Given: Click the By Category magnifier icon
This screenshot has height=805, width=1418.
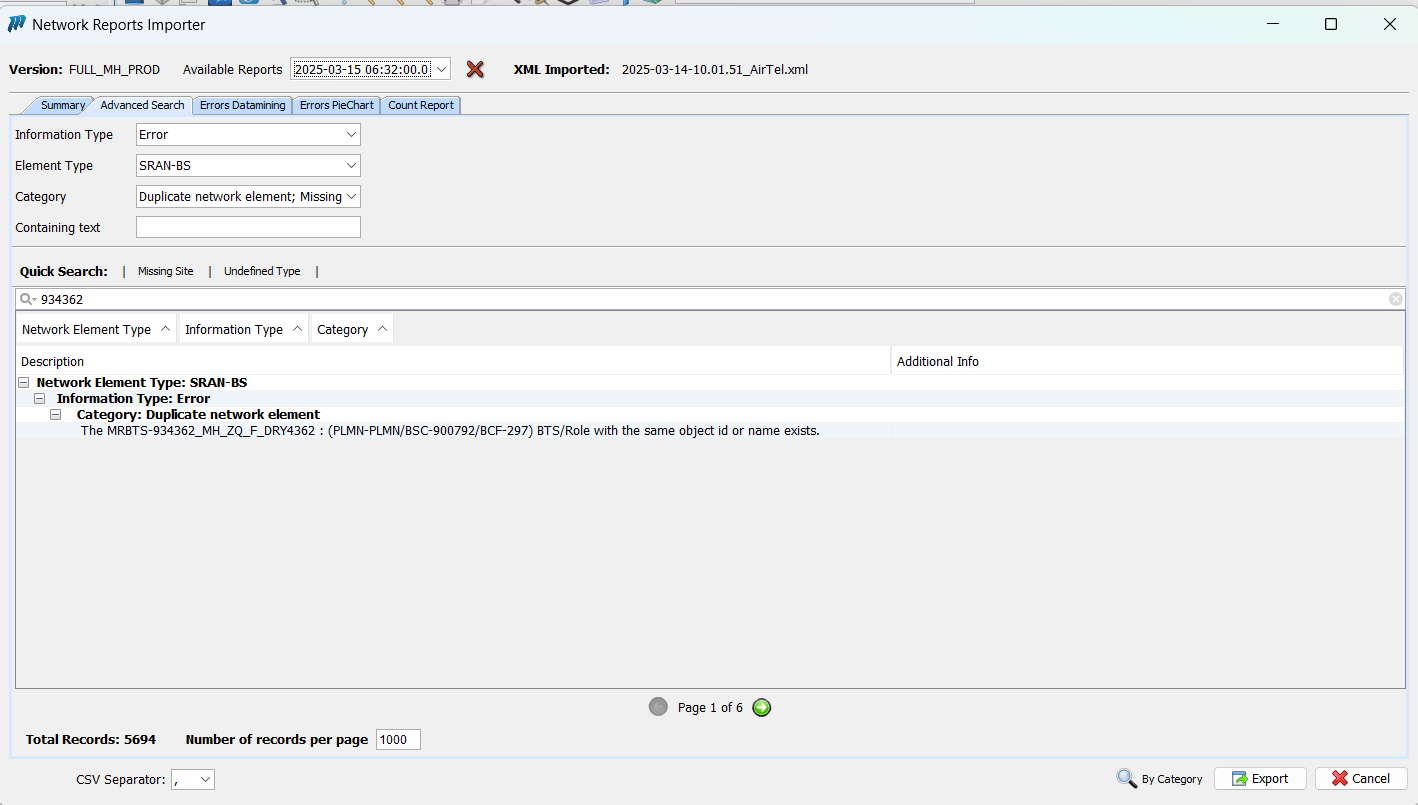Looking at the screenshot, I should coord(1127,778).
